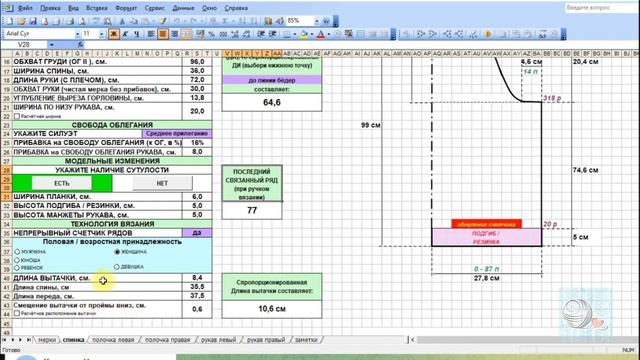The width and height of the screenshot is (640, 360).
Task: Select the МУЖЧИНА radio option
Action: (17, 252)
